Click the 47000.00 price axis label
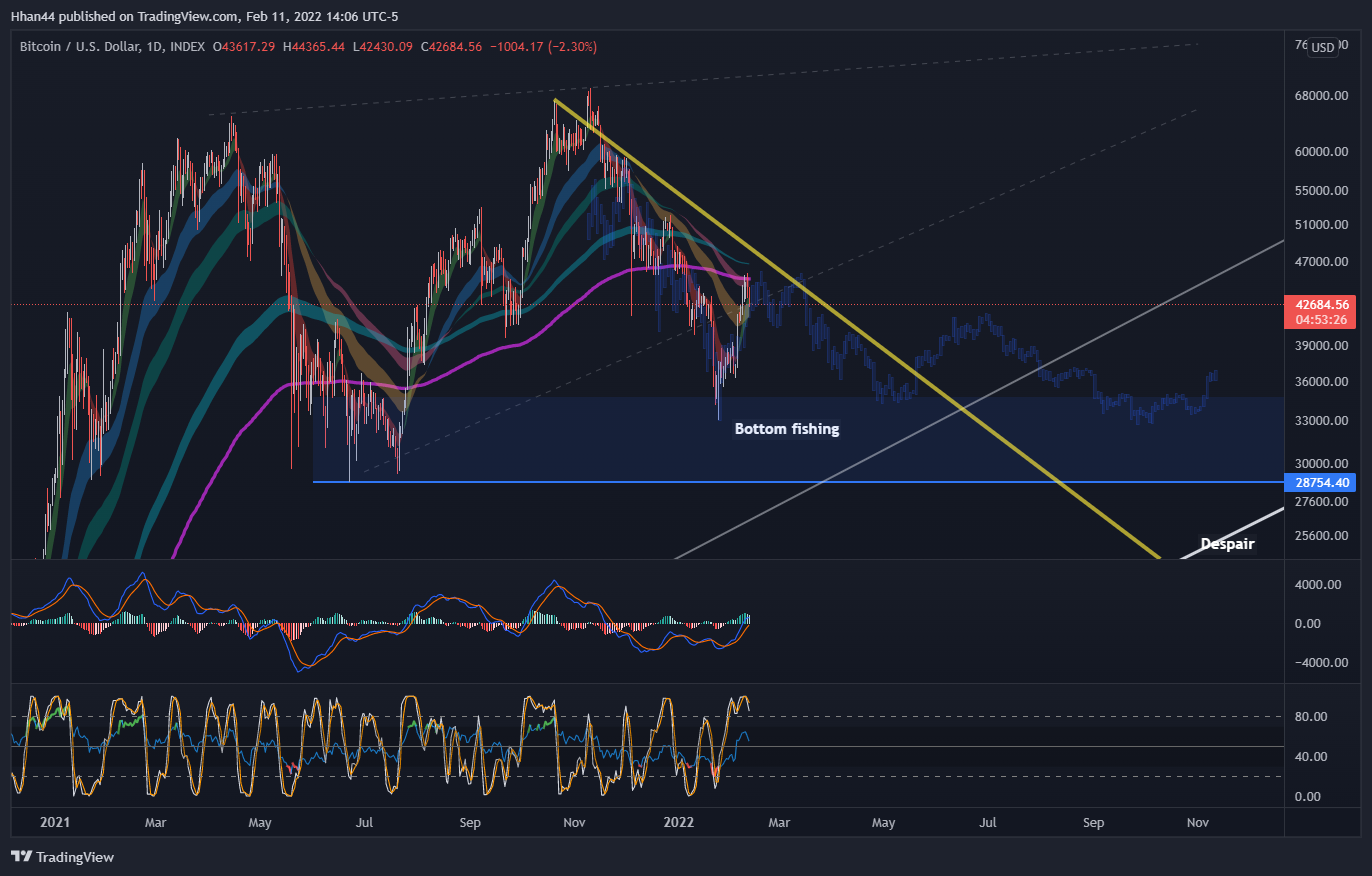Screen dimensions: 1372x876 tap(1320, 262)
